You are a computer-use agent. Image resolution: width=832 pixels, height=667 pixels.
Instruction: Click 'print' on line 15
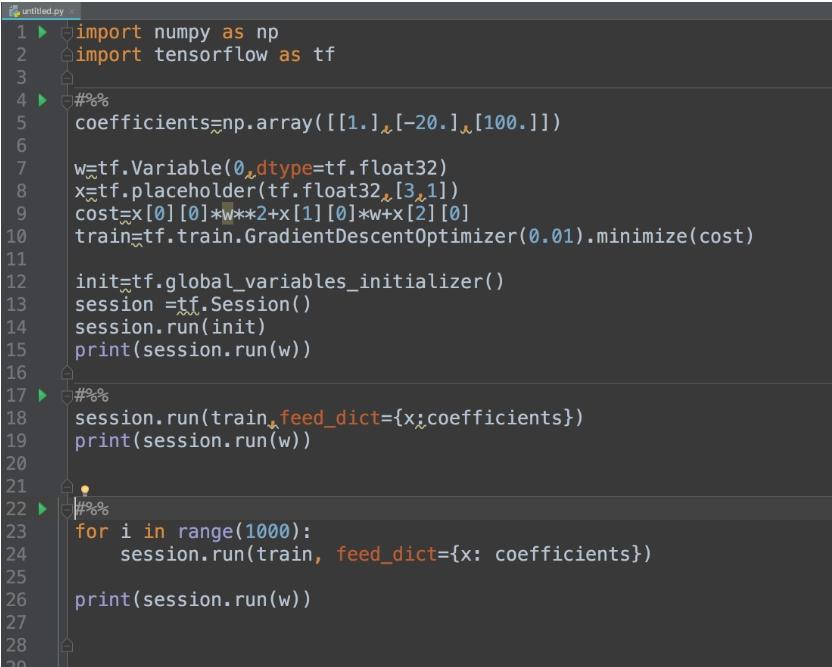click(102, 350)
